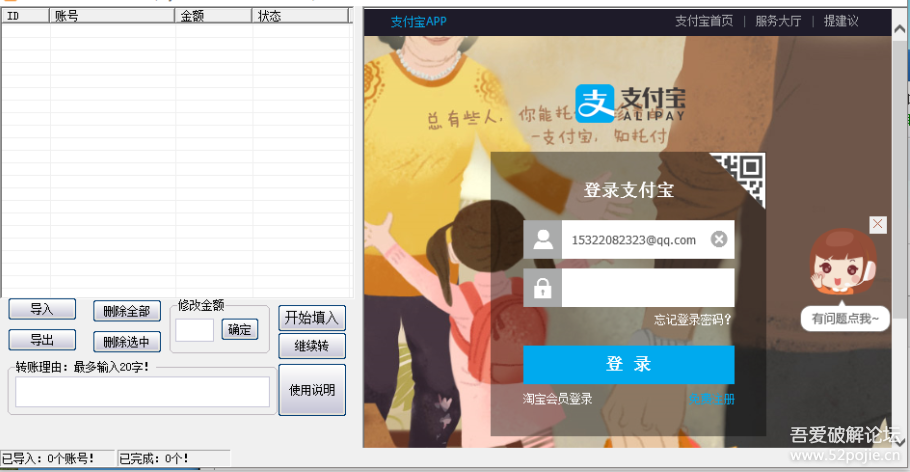
Task: Click the 导入 import button
Action: point(42,309)
